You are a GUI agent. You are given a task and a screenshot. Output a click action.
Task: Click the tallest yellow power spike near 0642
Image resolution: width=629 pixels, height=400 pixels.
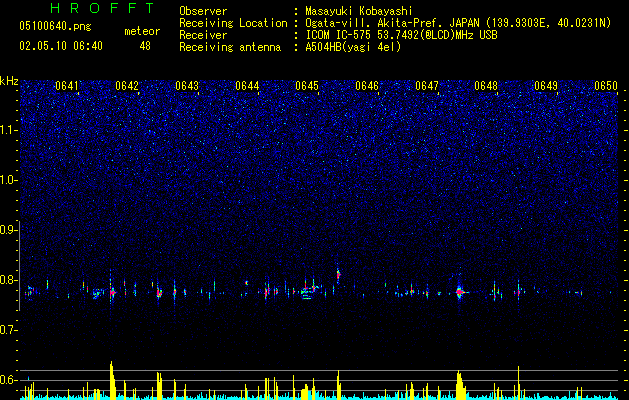(x=112, y=380)
